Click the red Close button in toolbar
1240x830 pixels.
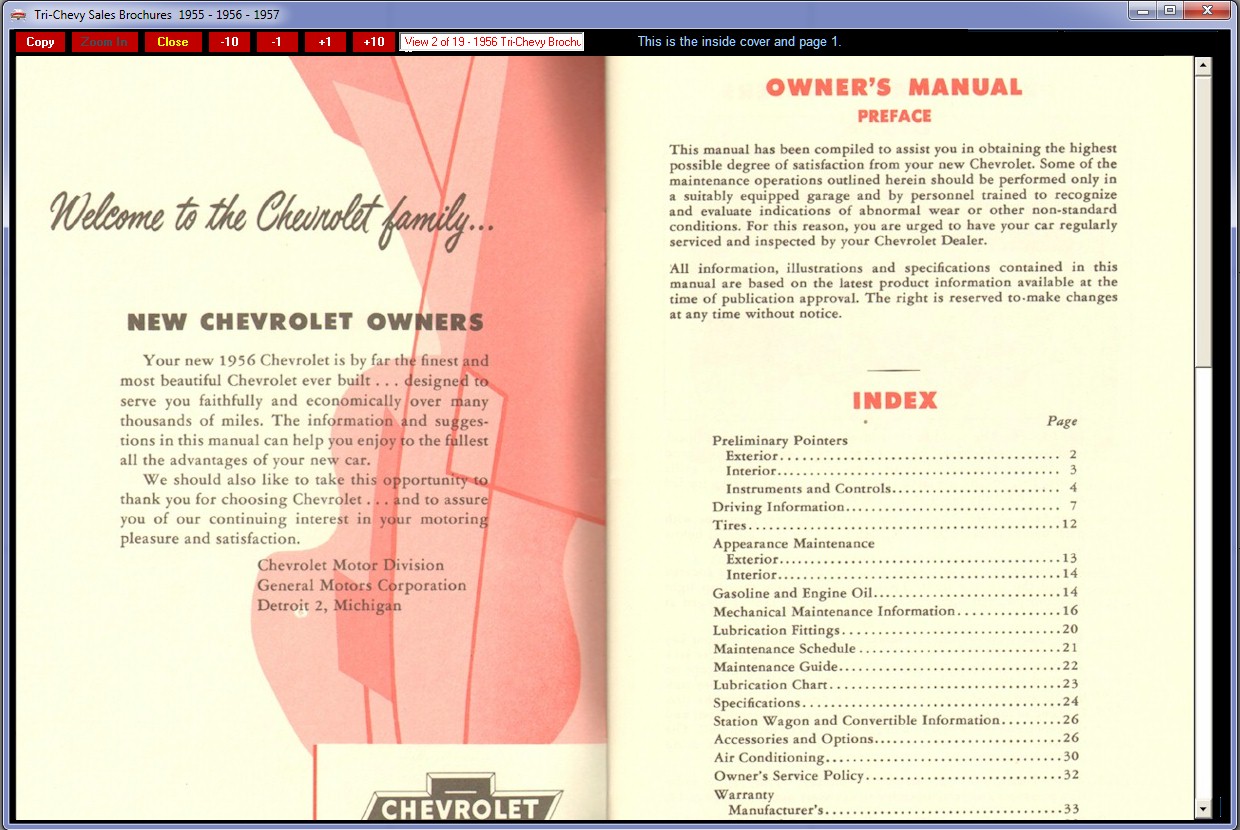173,42
